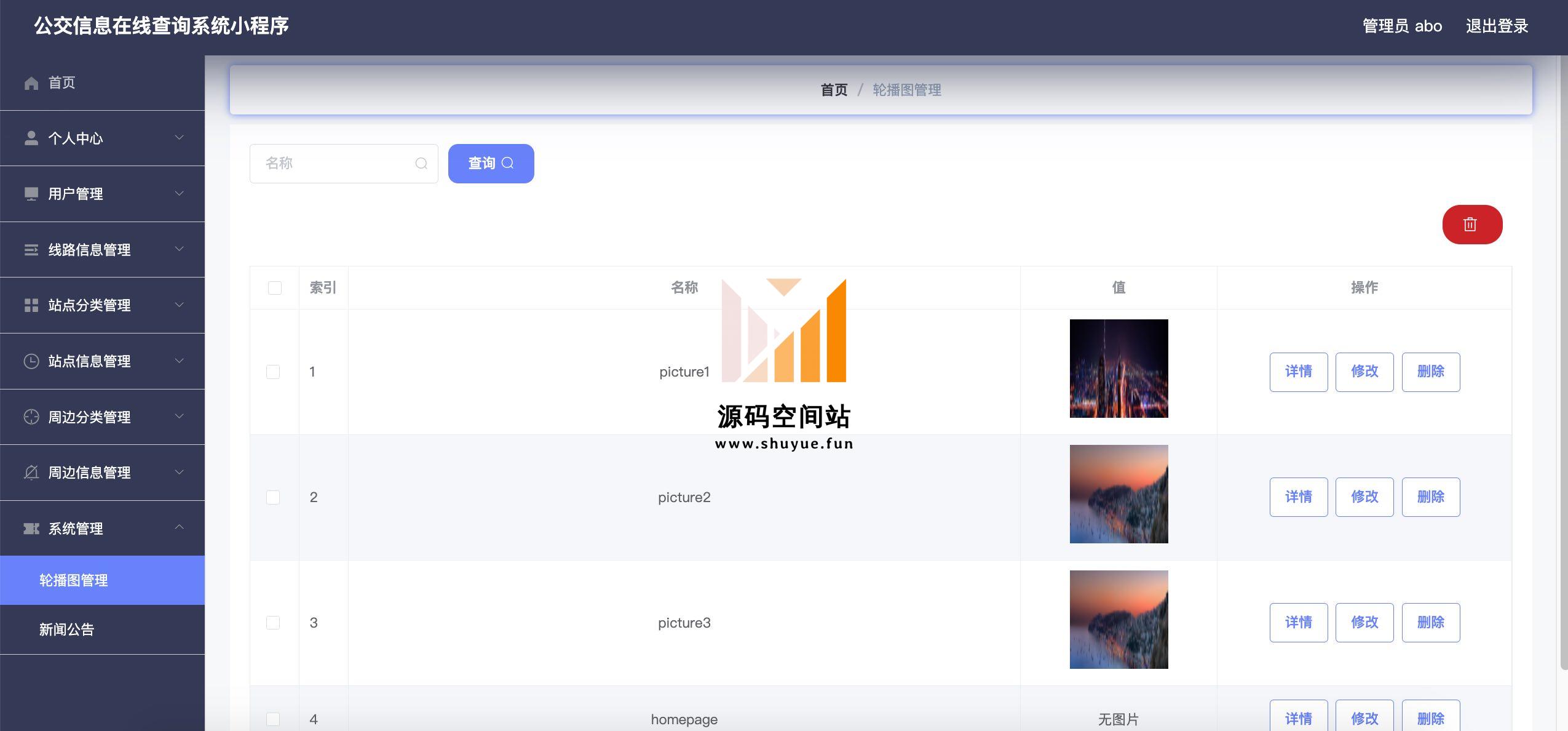Click 删除 for picture1 row
1568x731 pixels.
[1431, 372]
